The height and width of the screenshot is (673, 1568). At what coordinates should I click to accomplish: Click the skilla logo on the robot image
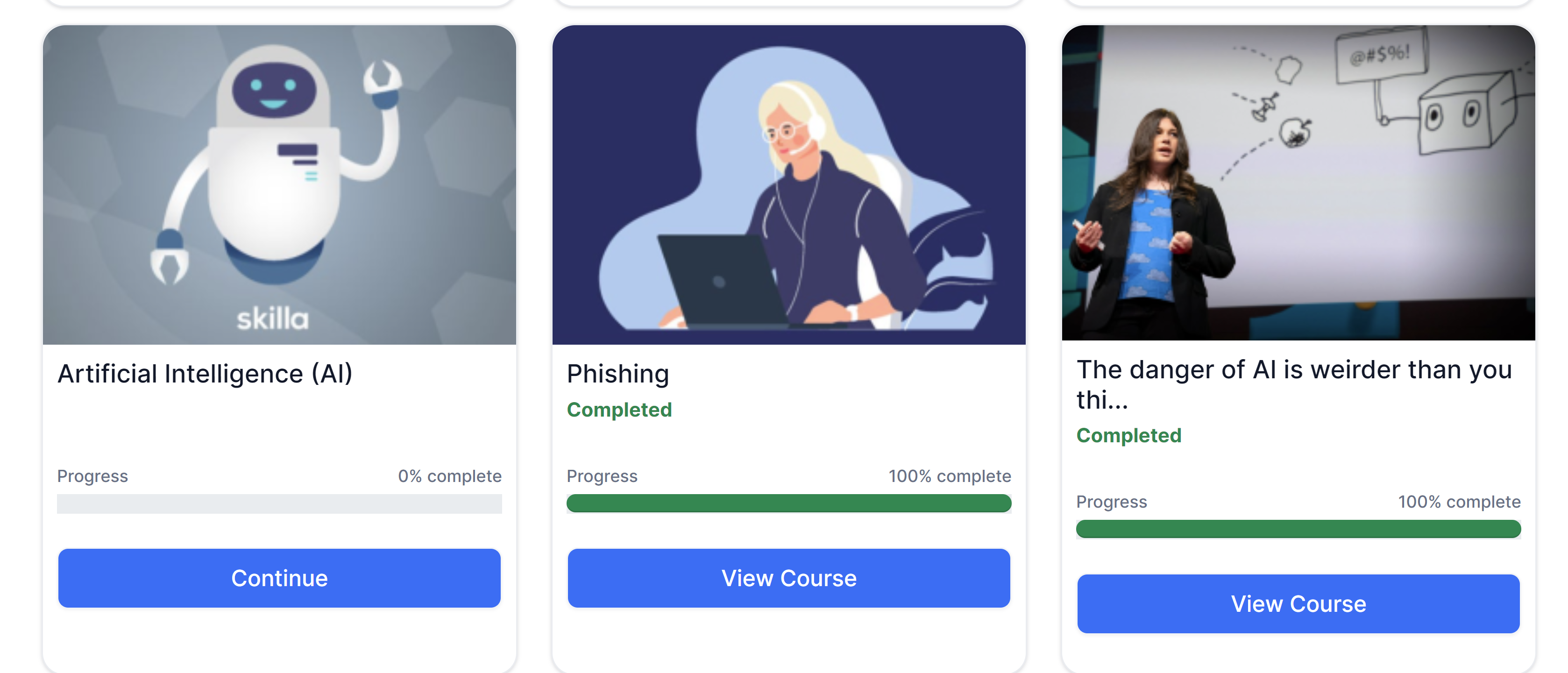pos(273,319)
